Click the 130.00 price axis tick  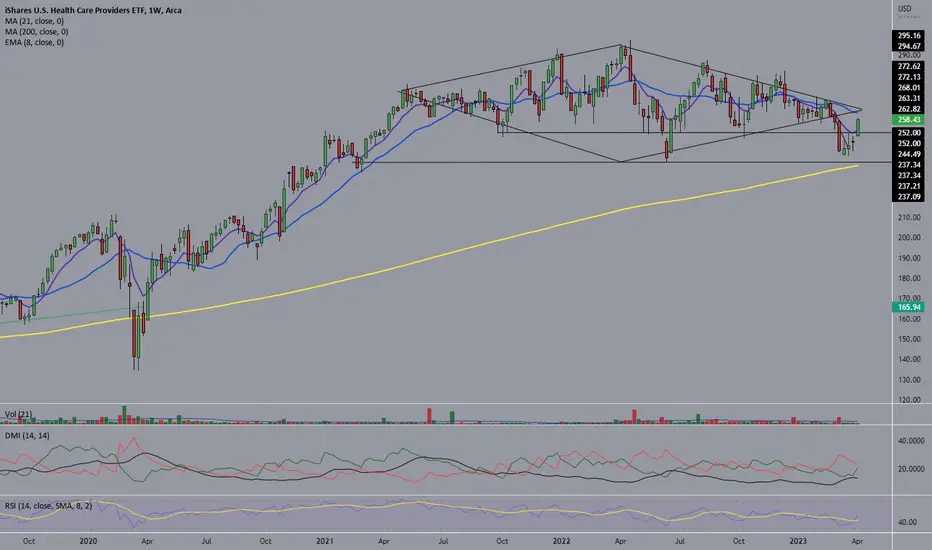tap(909, 380)
